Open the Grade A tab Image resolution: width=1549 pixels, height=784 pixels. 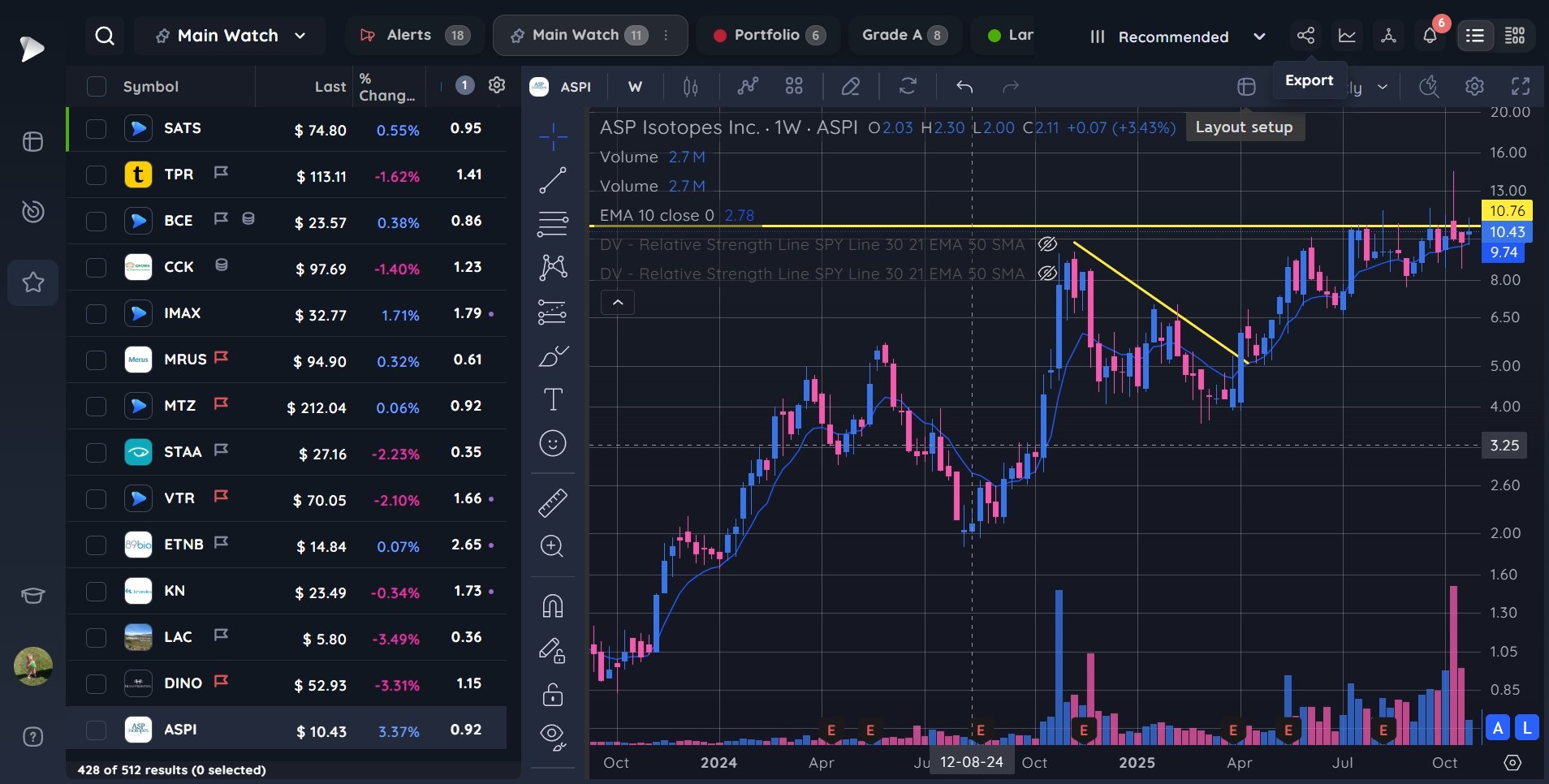pos(904,35)
